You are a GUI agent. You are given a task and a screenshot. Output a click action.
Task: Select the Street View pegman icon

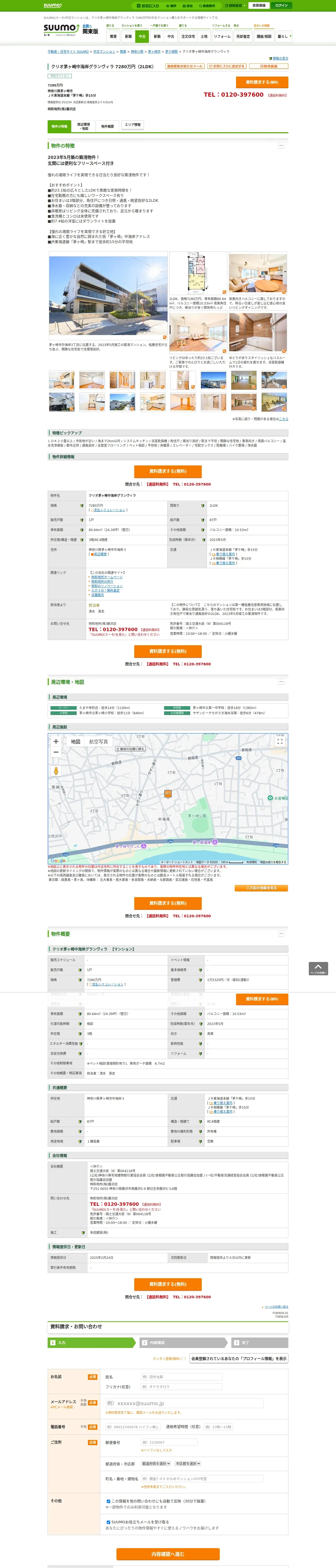pyautogui.click(x=56, y=771)
